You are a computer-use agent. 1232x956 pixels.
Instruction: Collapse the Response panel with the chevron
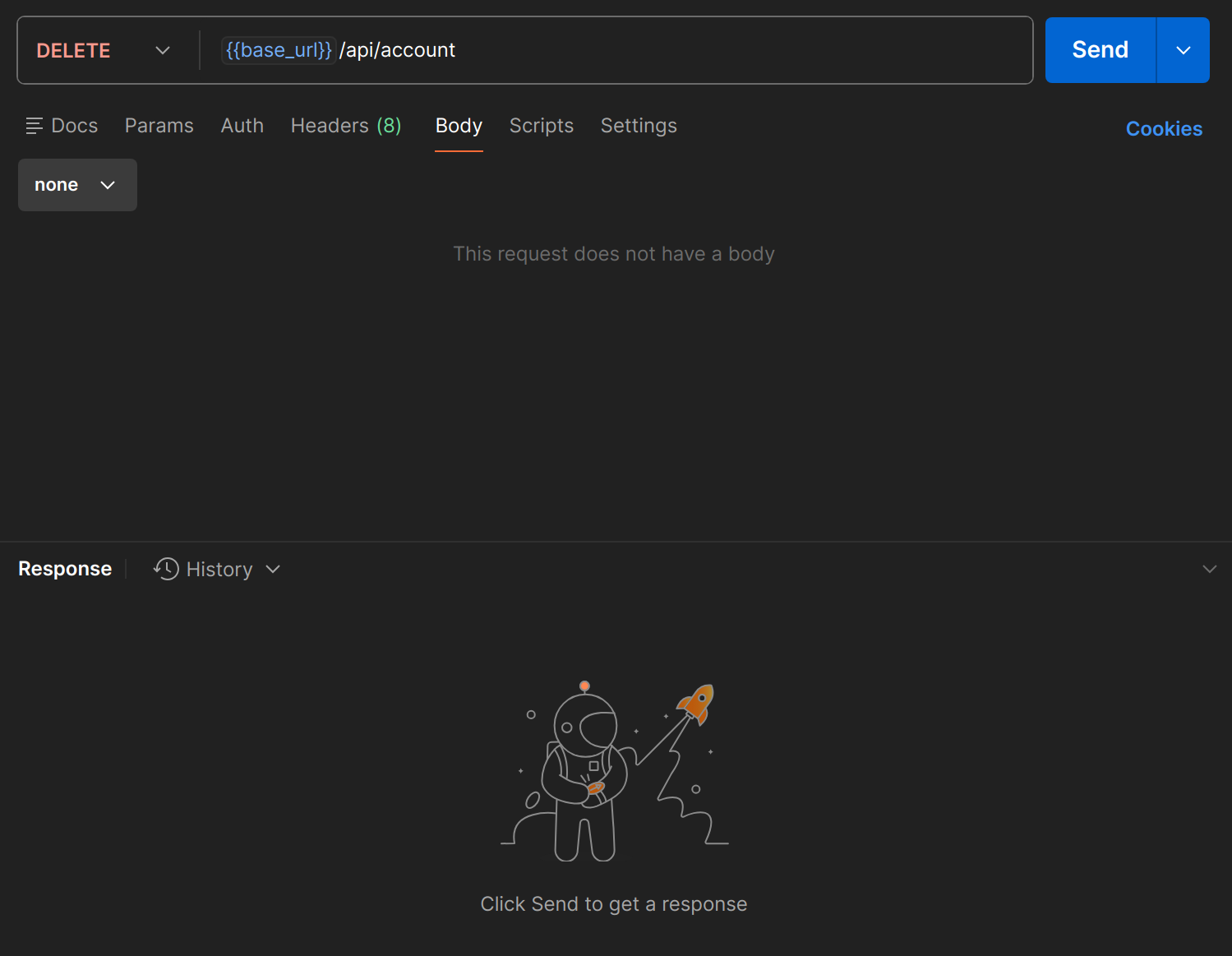pos(1210,569)
